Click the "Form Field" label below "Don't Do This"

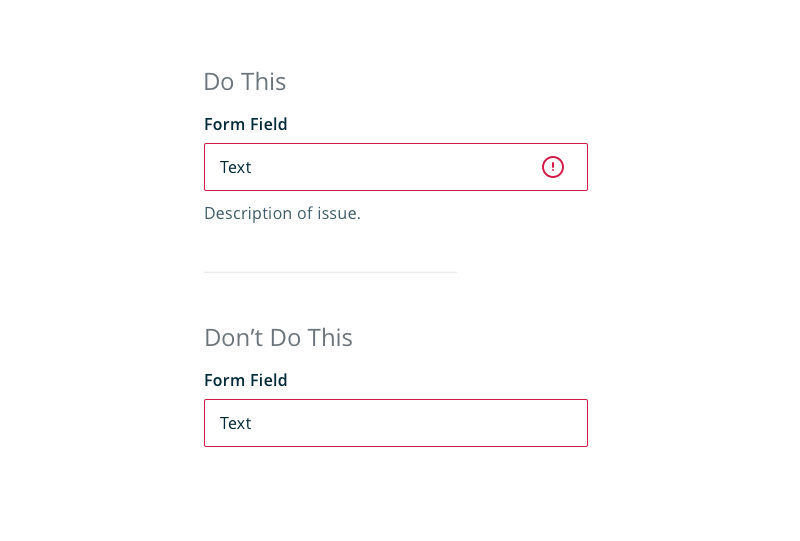click(246, 381)
